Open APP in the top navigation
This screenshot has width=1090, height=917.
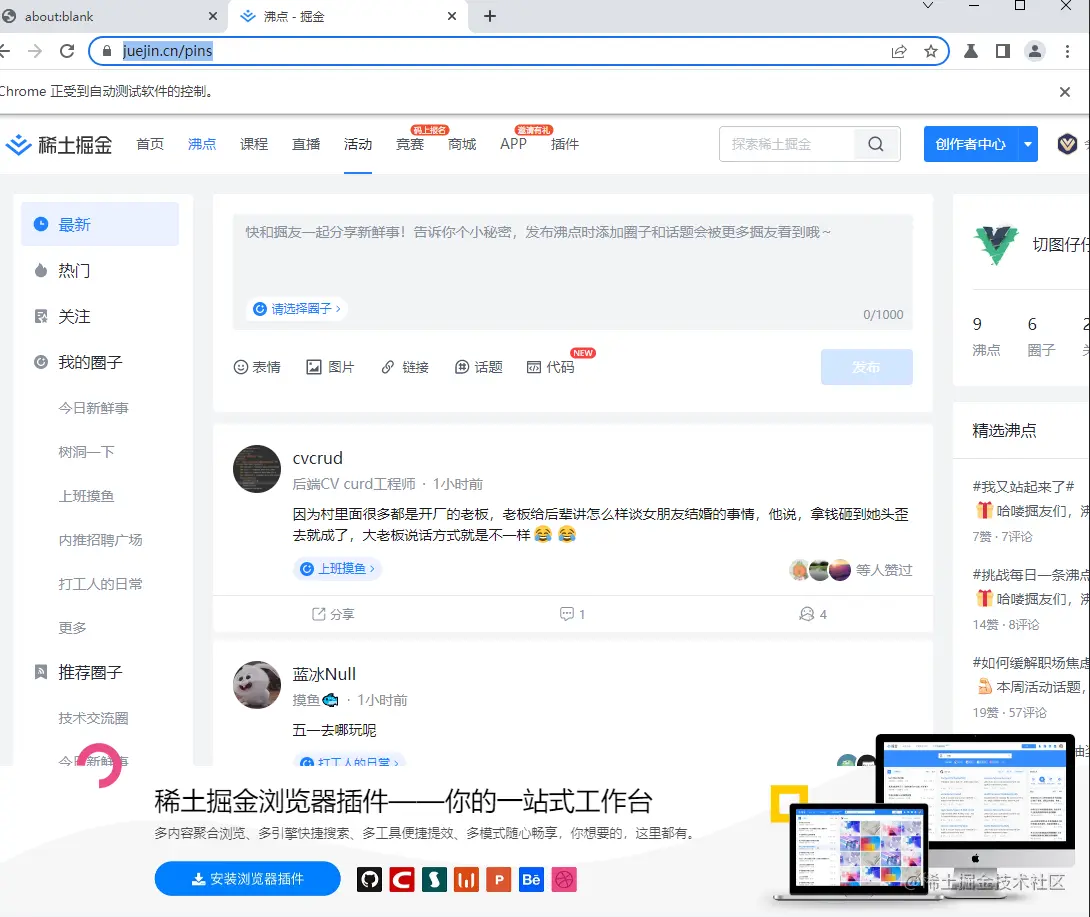(x=514, y=144)
